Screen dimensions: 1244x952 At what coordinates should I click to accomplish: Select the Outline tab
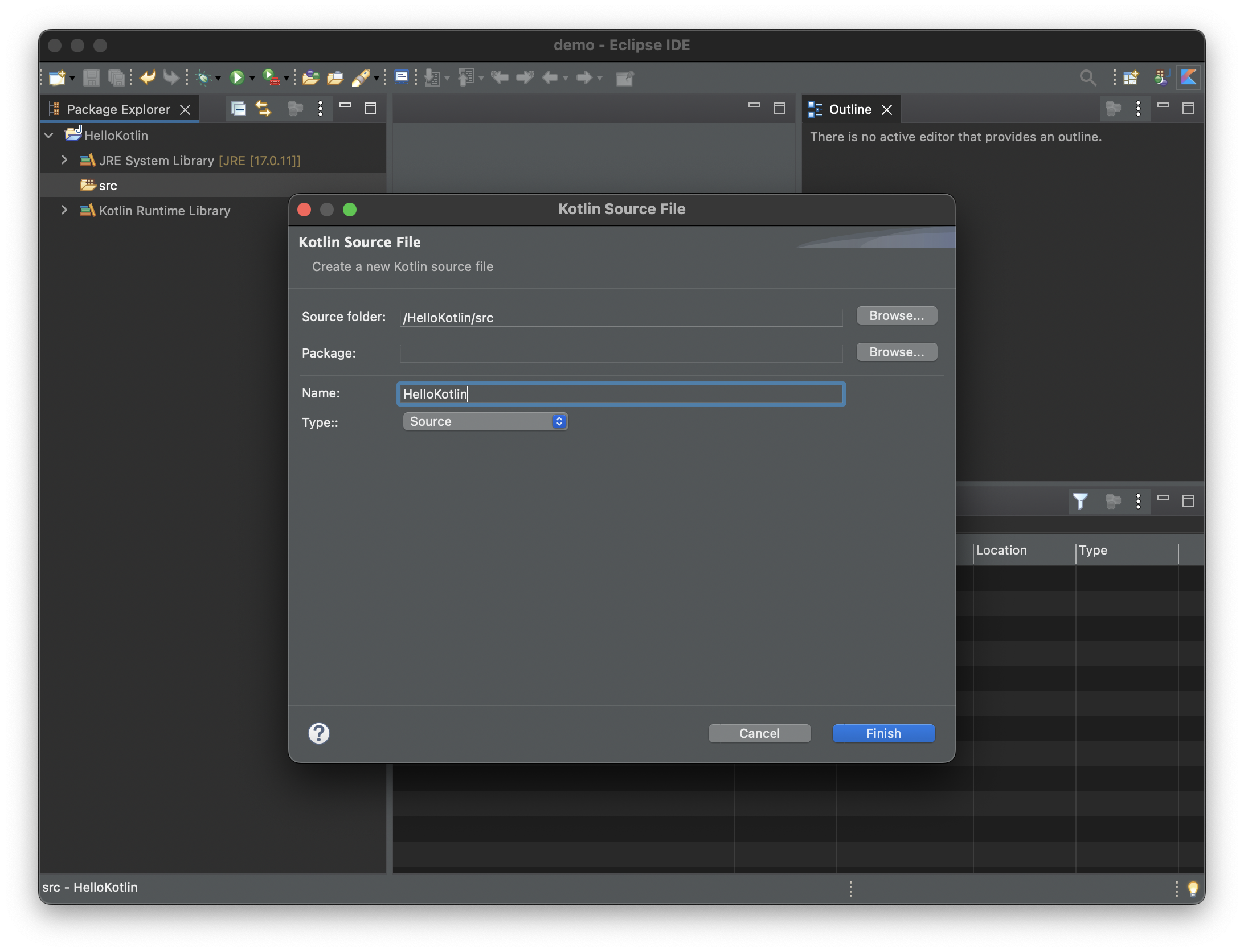(x=849, y=109)
